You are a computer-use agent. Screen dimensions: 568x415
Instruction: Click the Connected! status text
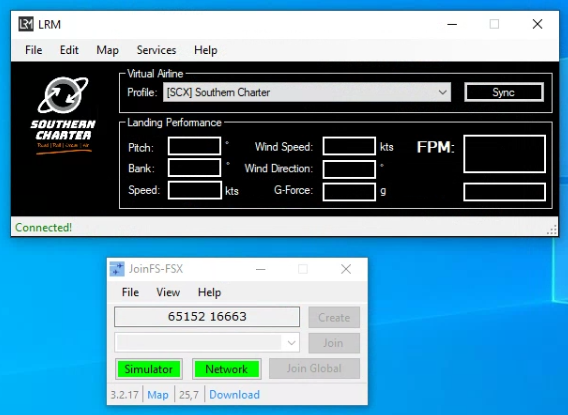(43, 227)
